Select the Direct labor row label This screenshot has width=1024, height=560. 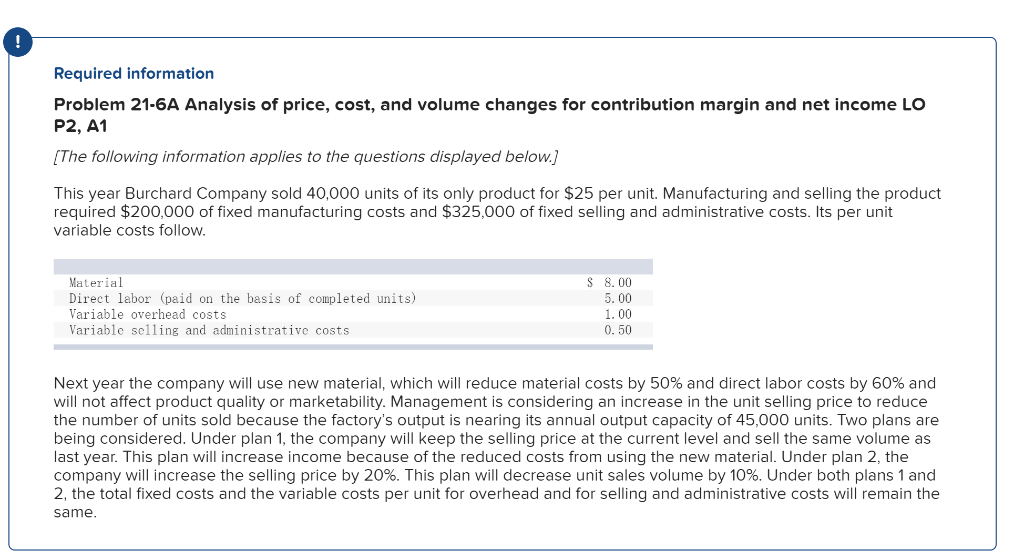click(x=242, y=299)
